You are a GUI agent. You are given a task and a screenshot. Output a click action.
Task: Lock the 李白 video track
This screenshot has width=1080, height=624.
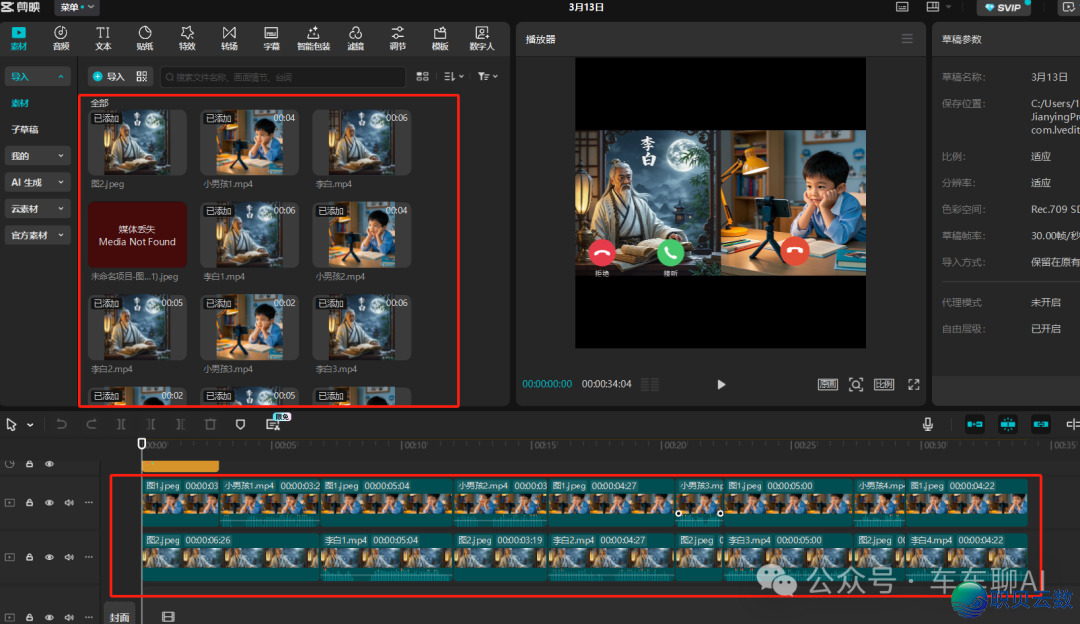click(29, 557)
